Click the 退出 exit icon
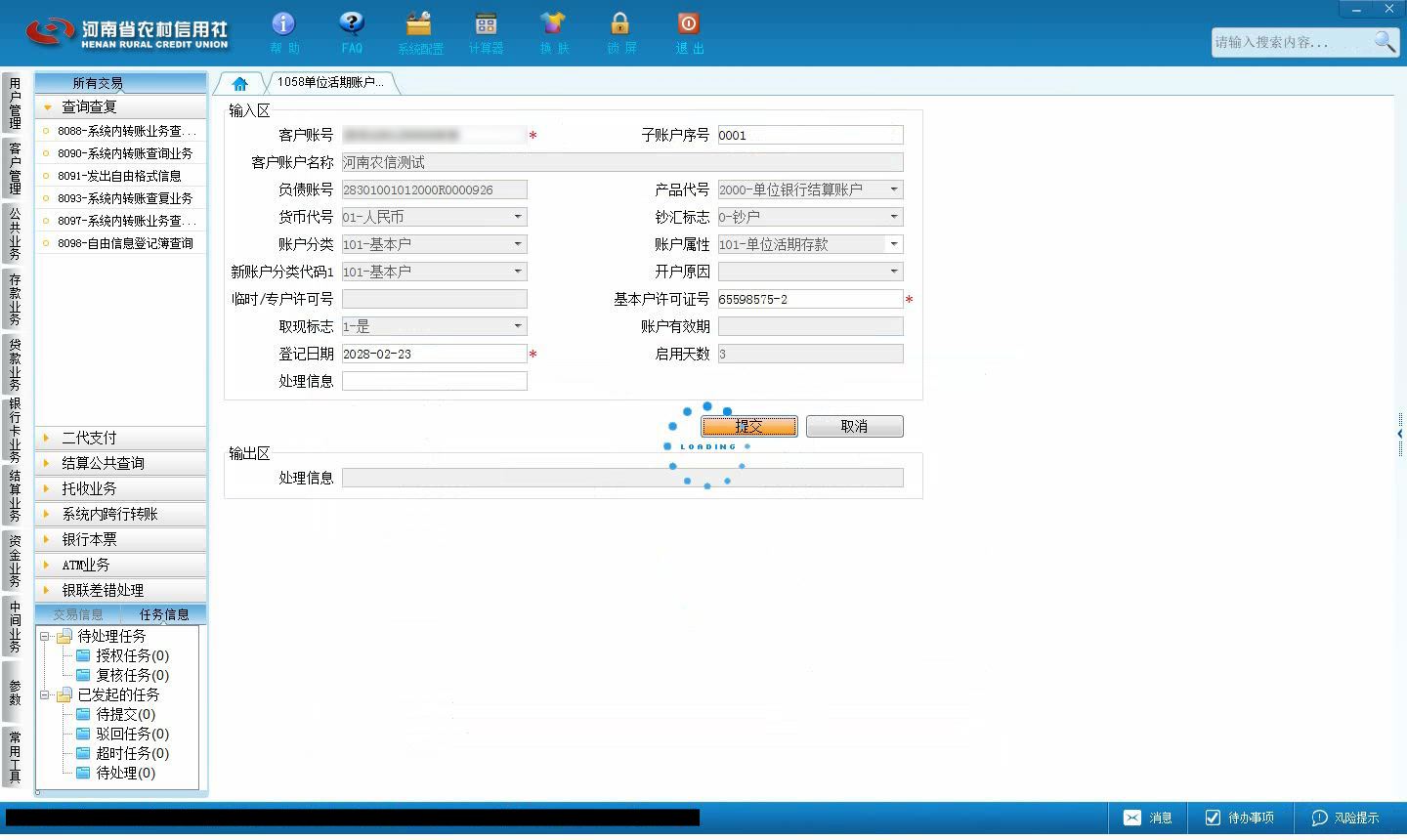This screenshot has width=1407, height=840. 688,32
